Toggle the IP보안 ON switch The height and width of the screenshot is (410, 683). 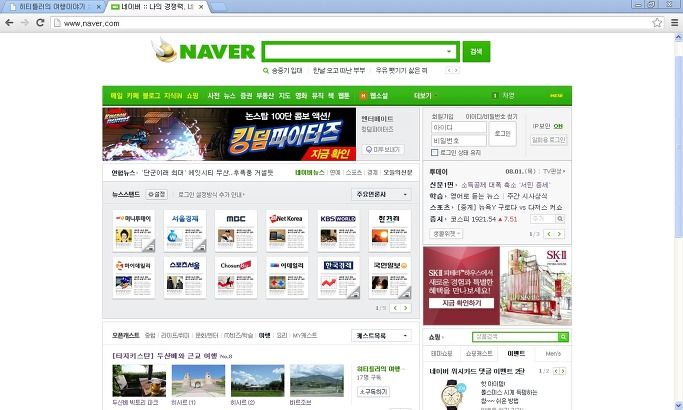558,126
